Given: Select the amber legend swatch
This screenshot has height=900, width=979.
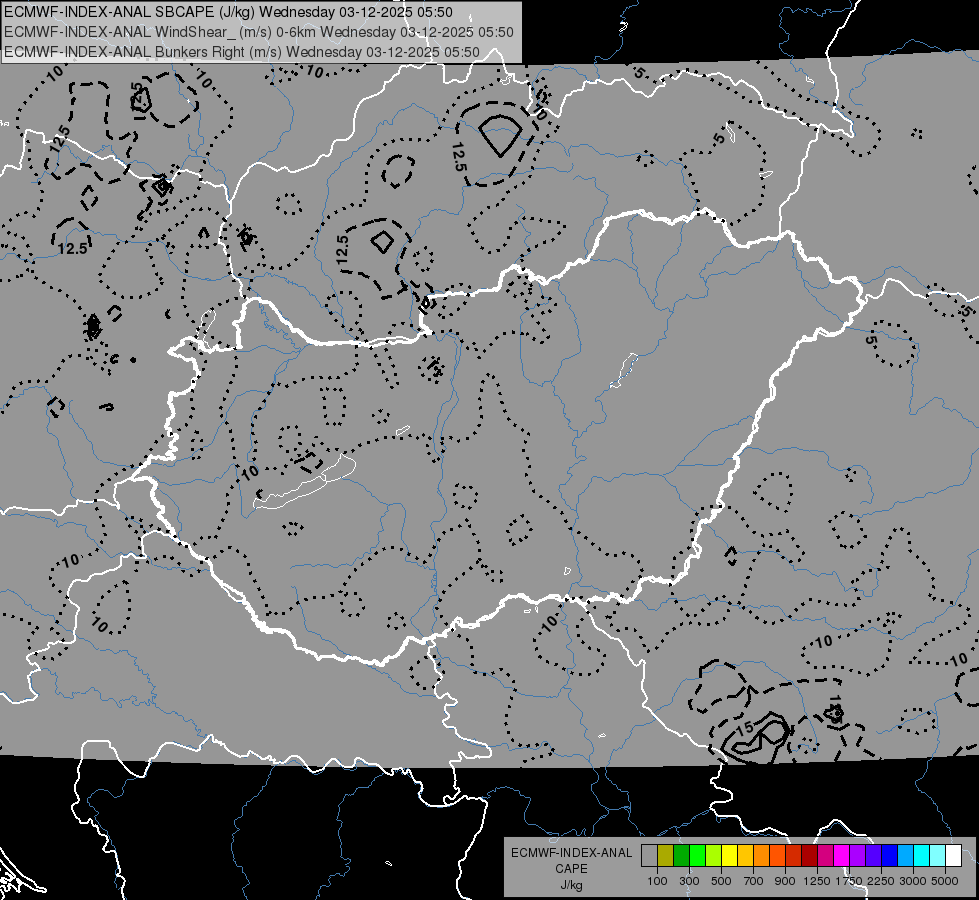Looking at the screenshot, I should click(x=745, y=856).
